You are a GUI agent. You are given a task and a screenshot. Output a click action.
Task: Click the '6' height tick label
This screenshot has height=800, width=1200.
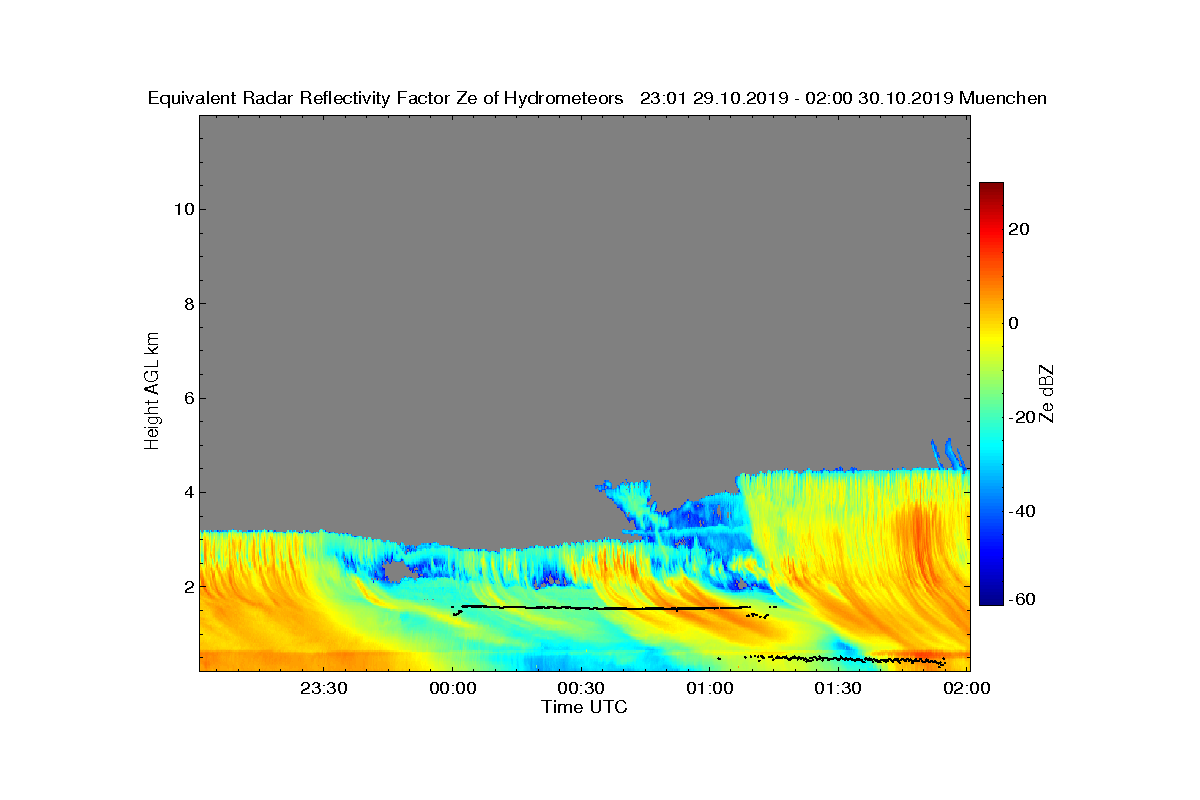click(x=187, y=398)
